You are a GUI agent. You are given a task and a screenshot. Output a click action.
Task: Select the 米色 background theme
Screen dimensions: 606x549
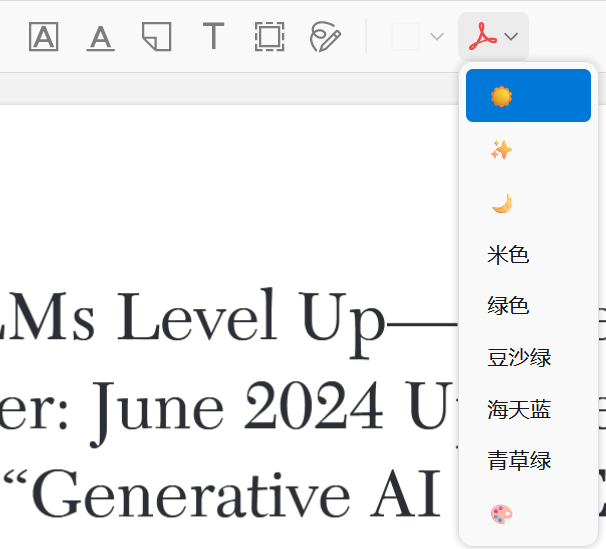528,255
